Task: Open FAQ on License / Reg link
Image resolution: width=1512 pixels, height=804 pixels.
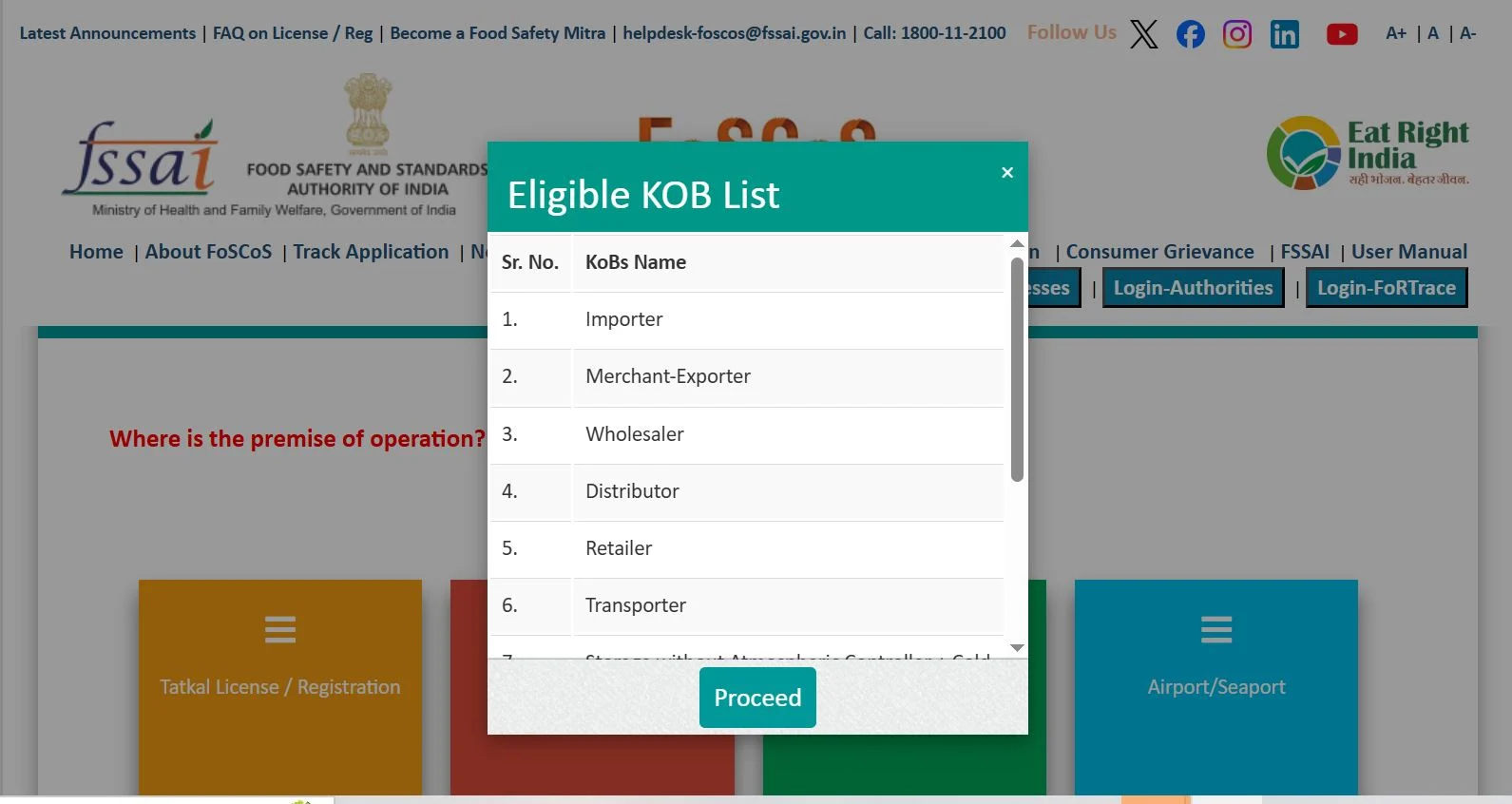Action: pos(293,33)
